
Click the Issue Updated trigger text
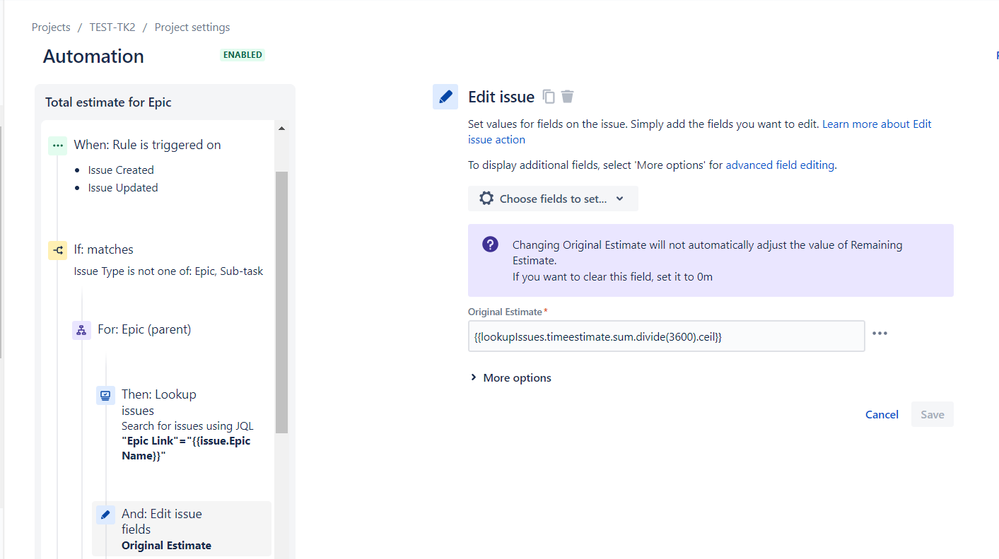tap(122, 188)
